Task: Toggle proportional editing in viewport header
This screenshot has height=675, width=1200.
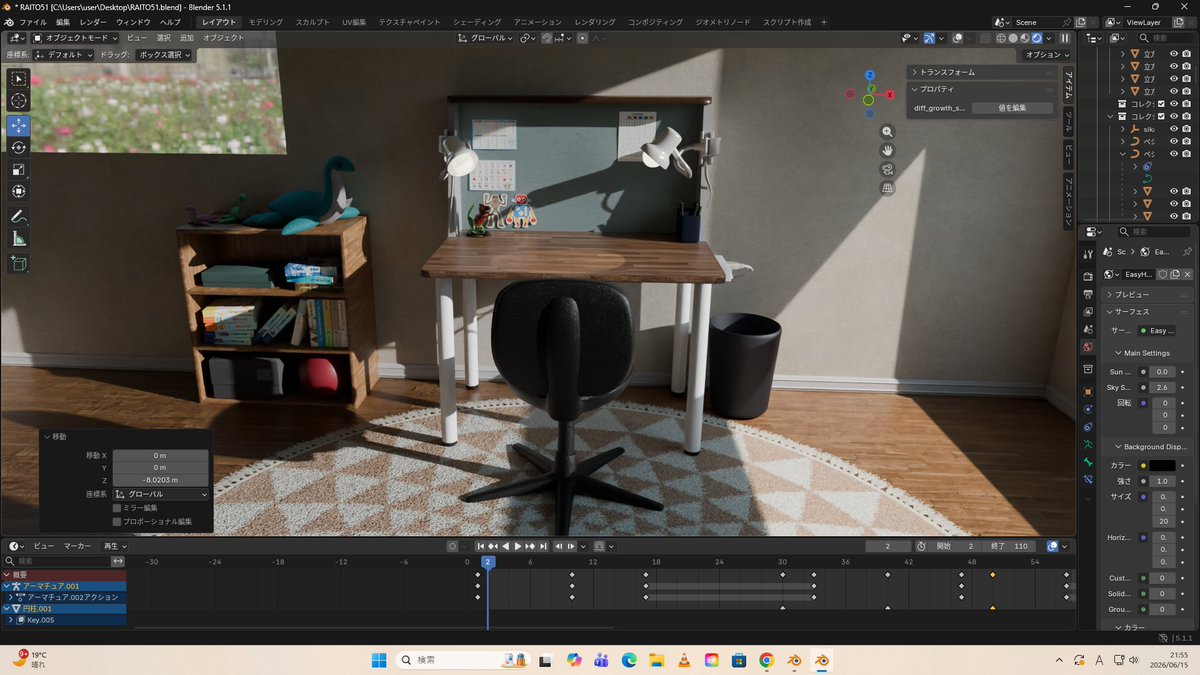Action: (x=583, y=38)
